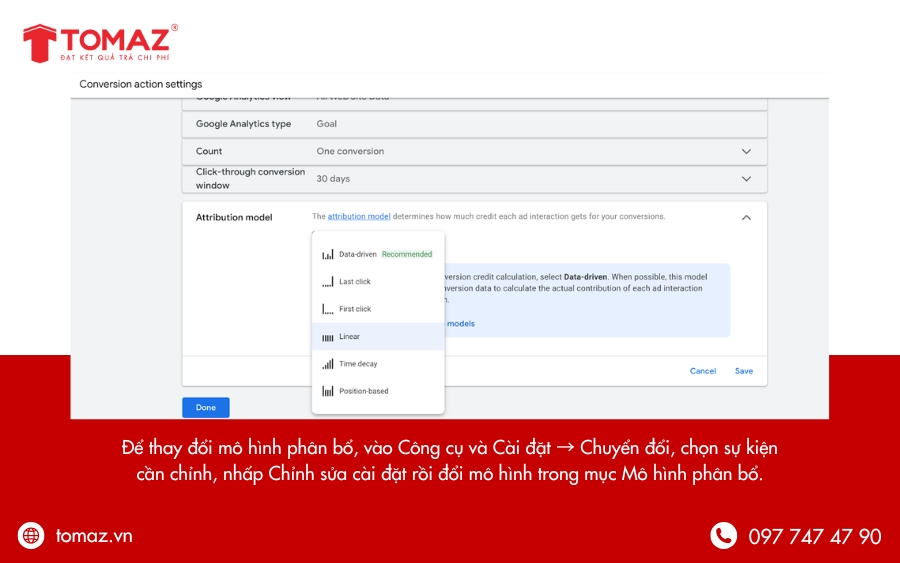This screenshot has height=563, width=900.
Task: Click the globe icon beside tomaz.vn
Action: pyautogui.click(x=31, y=536)
